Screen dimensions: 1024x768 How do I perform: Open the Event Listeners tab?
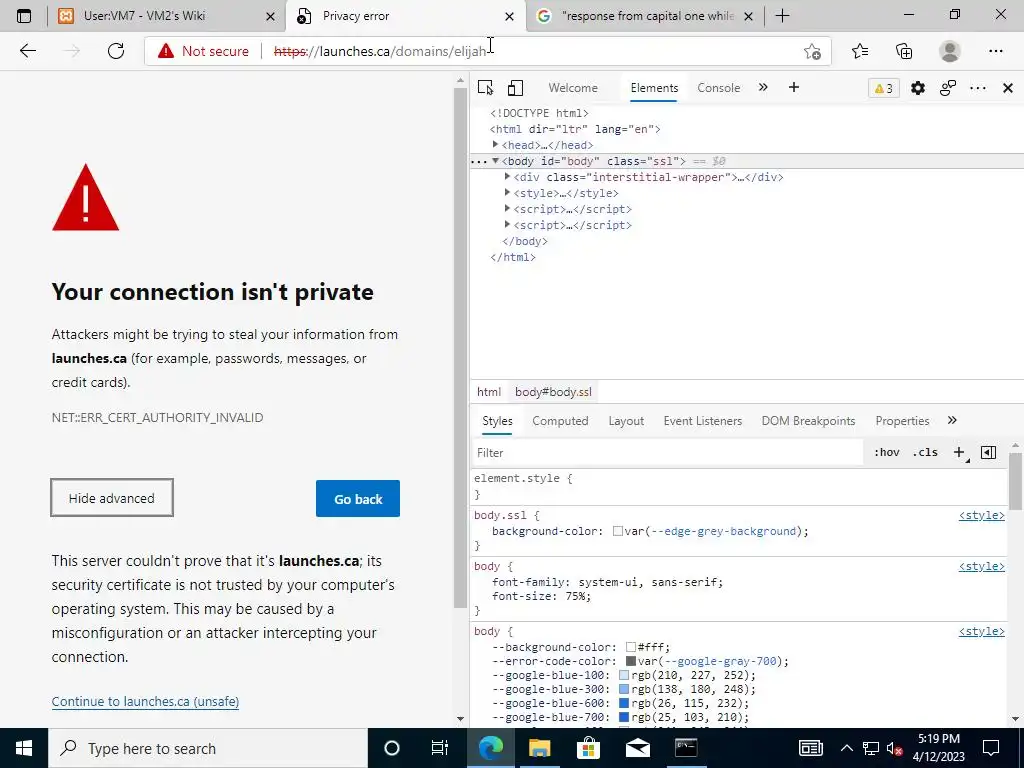coord(703,421)
